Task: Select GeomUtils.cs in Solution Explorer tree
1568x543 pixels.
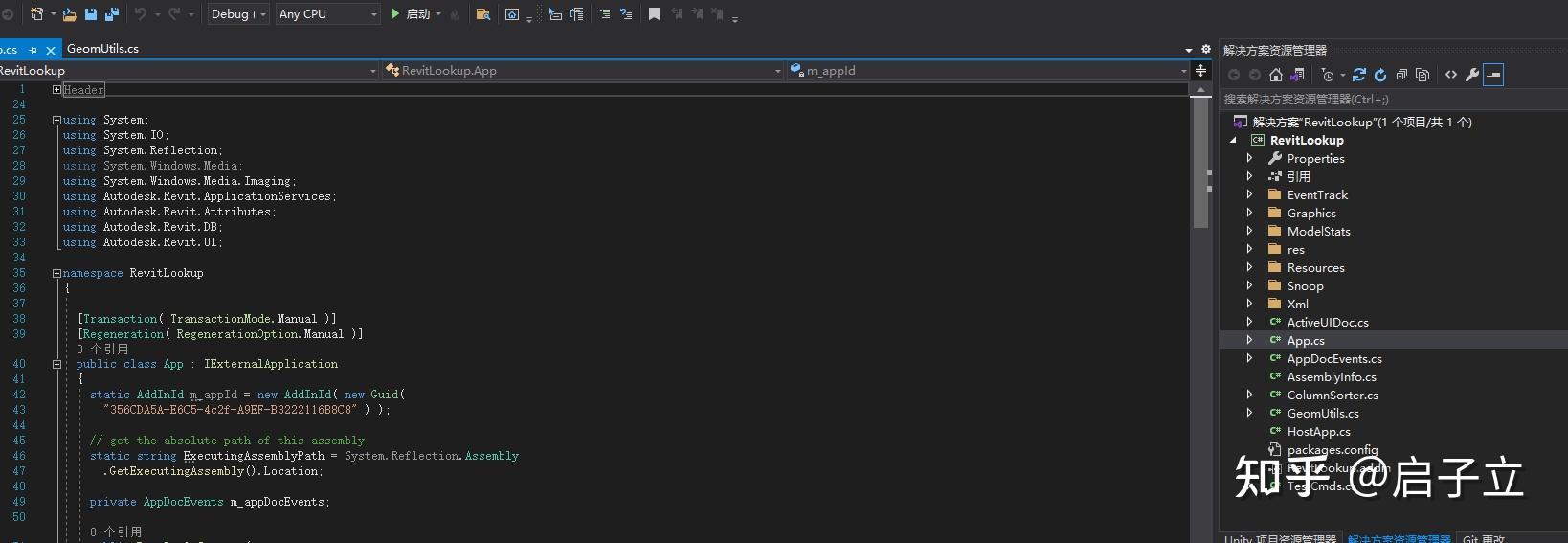Action: coord(1323,413)
